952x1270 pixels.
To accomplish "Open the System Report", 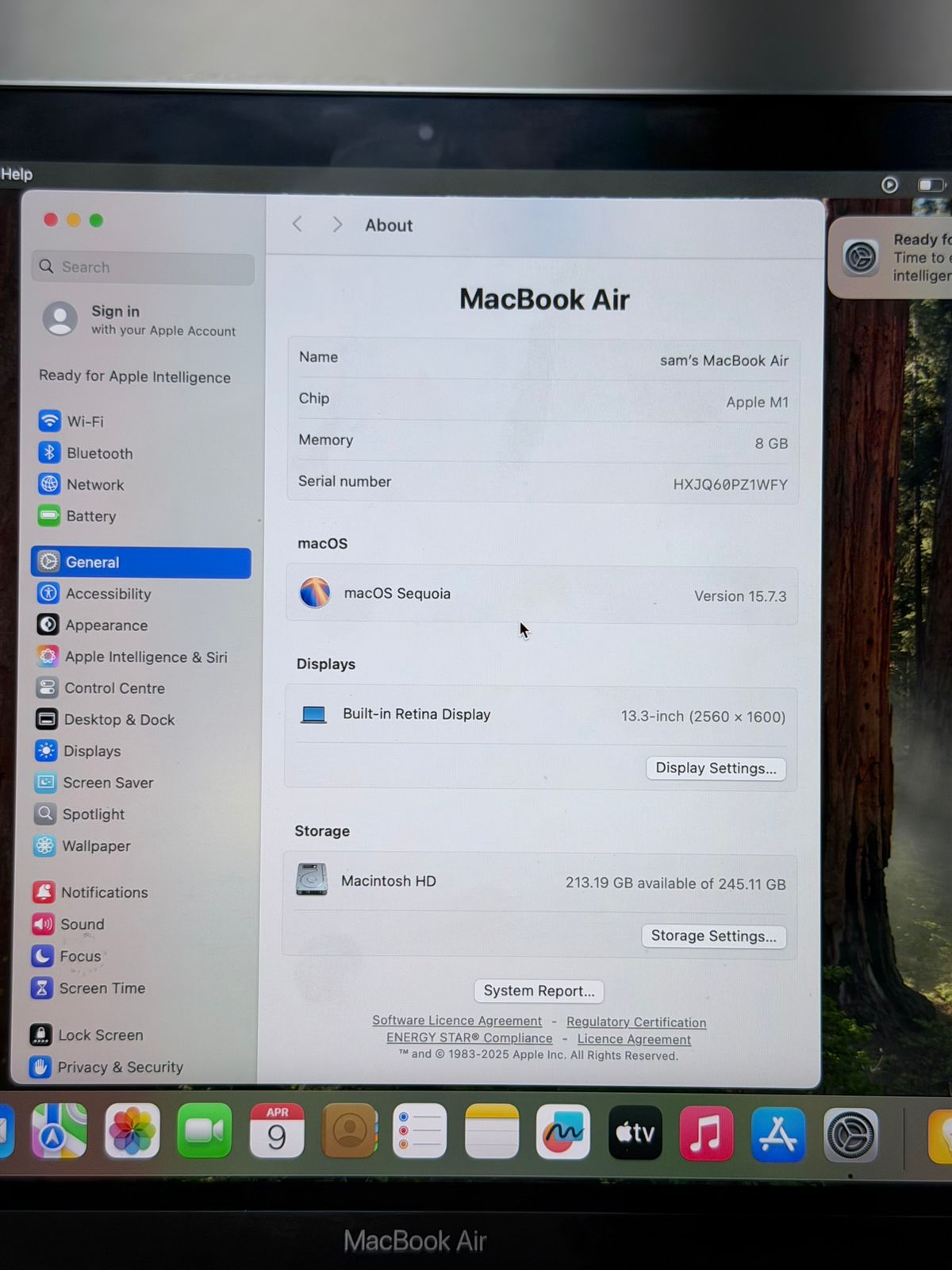I will pyautogui.click(x=539, y=991).
